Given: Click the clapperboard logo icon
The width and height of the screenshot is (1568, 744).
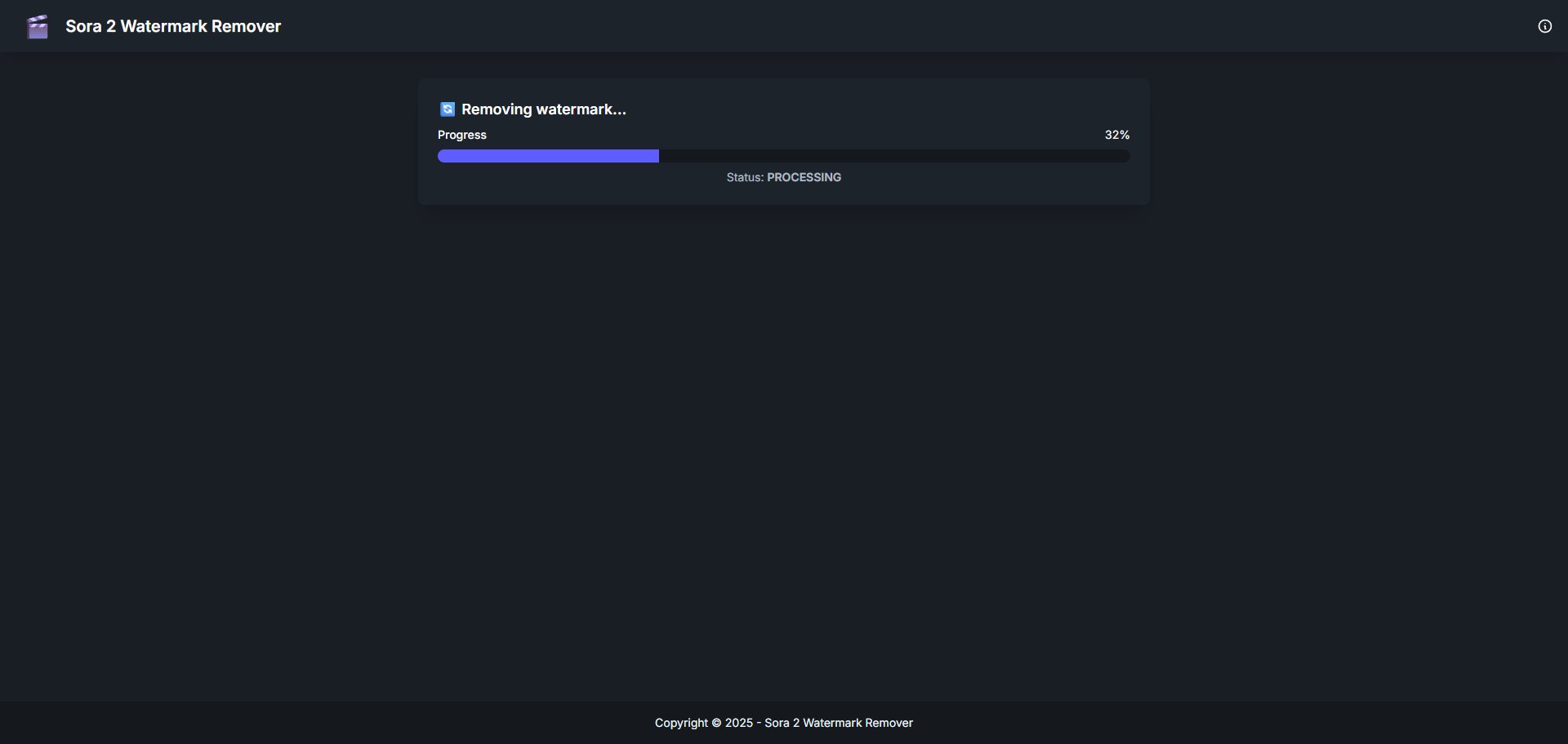Looking at the screenshot, I should coord(38,27).
